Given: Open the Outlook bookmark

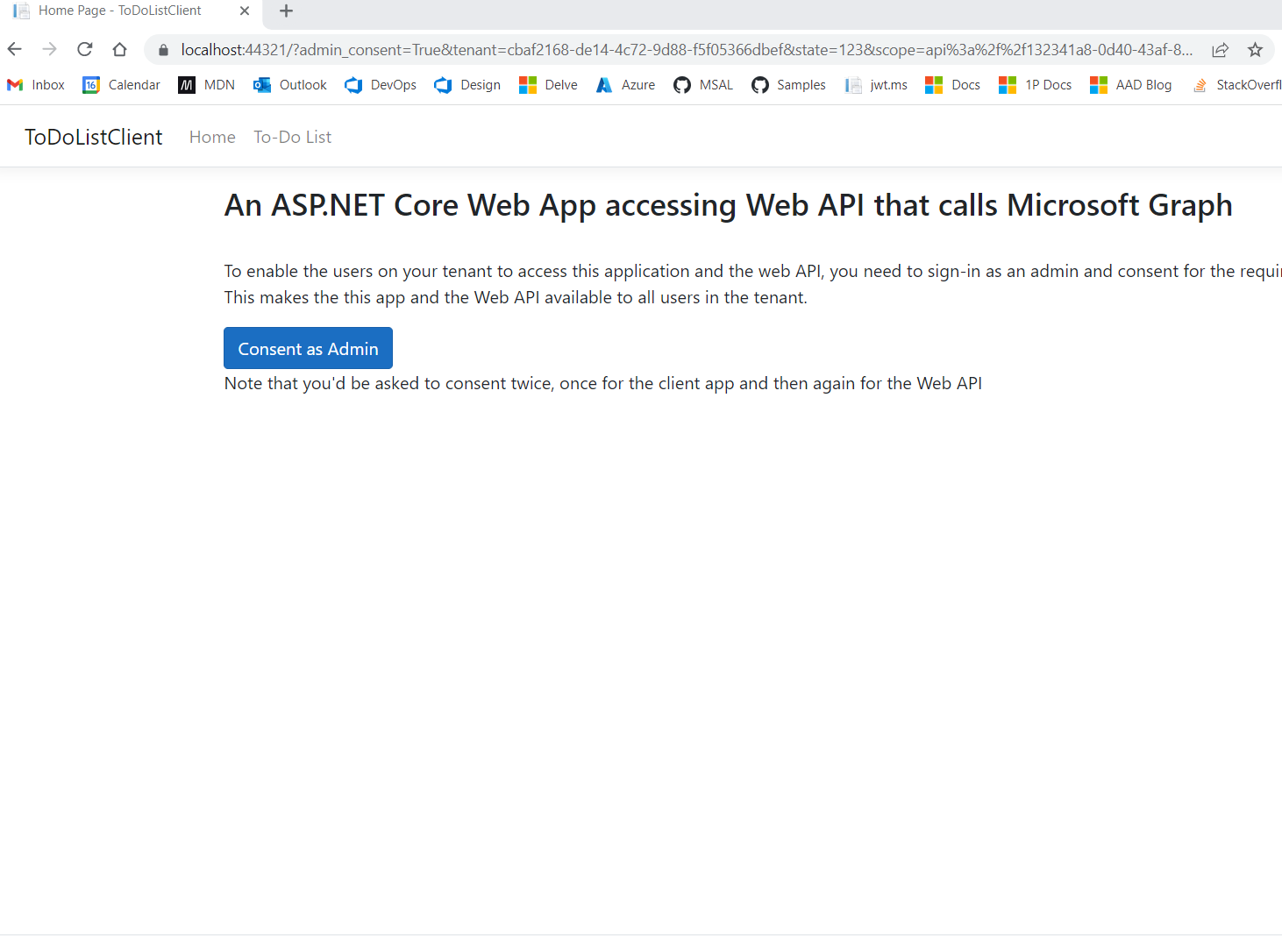Looking at the screenshot, I should coord(290,85).
